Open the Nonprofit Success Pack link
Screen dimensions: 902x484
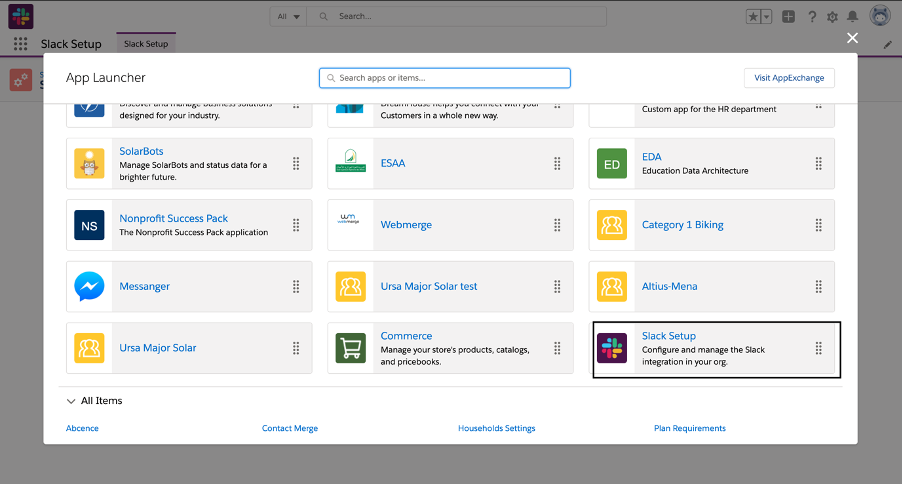174,218
